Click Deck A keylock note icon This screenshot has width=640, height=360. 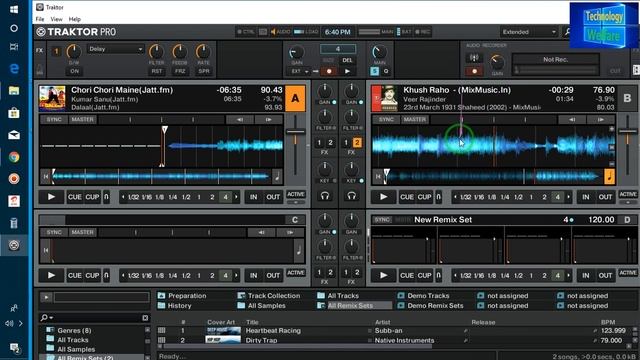click(x=277, y=177)
